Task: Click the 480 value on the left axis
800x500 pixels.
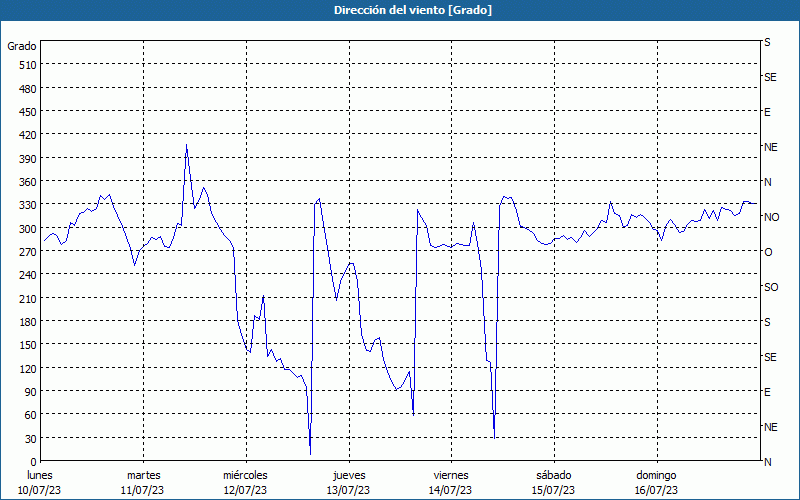Action: (28, 89)
